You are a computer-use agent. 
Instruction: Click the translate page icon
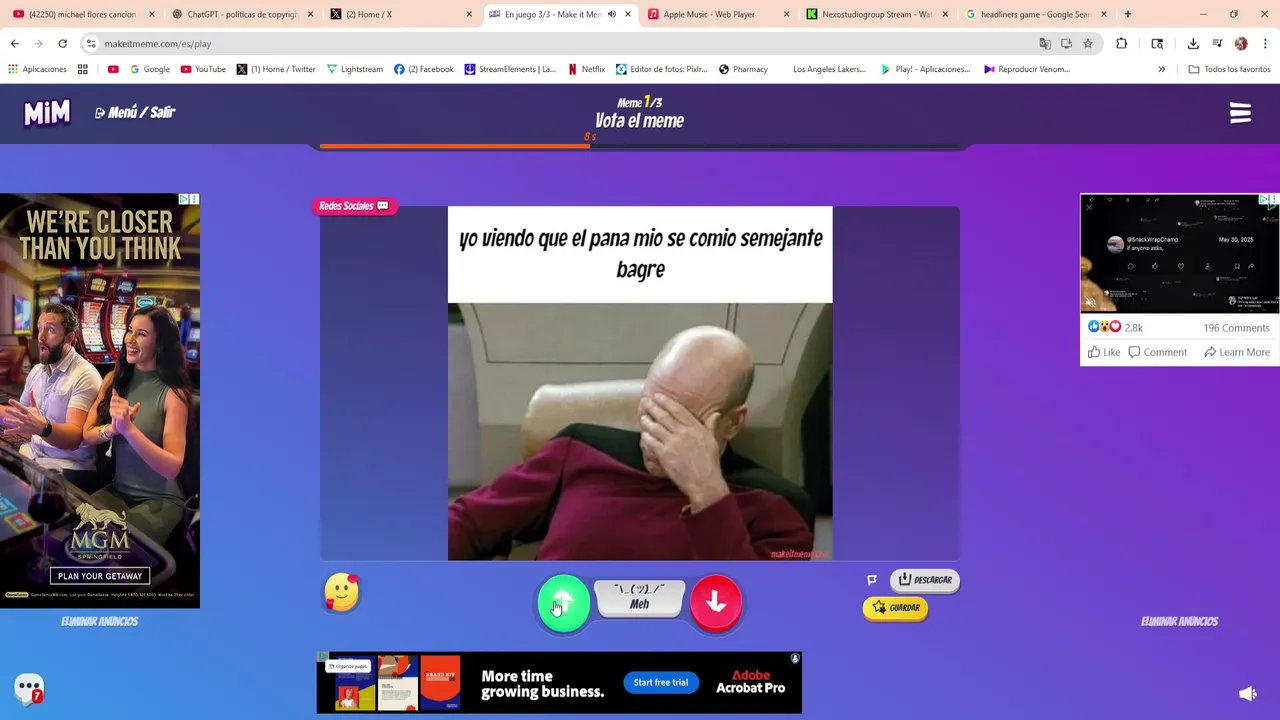click(x=1045, y=43)
